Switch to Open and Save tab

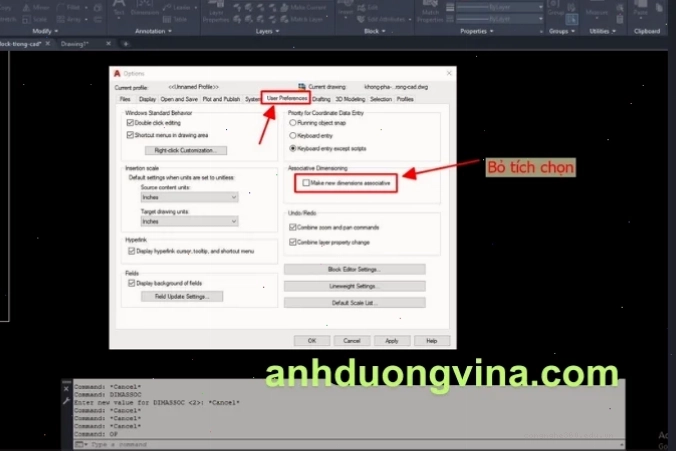coord(179,99)
